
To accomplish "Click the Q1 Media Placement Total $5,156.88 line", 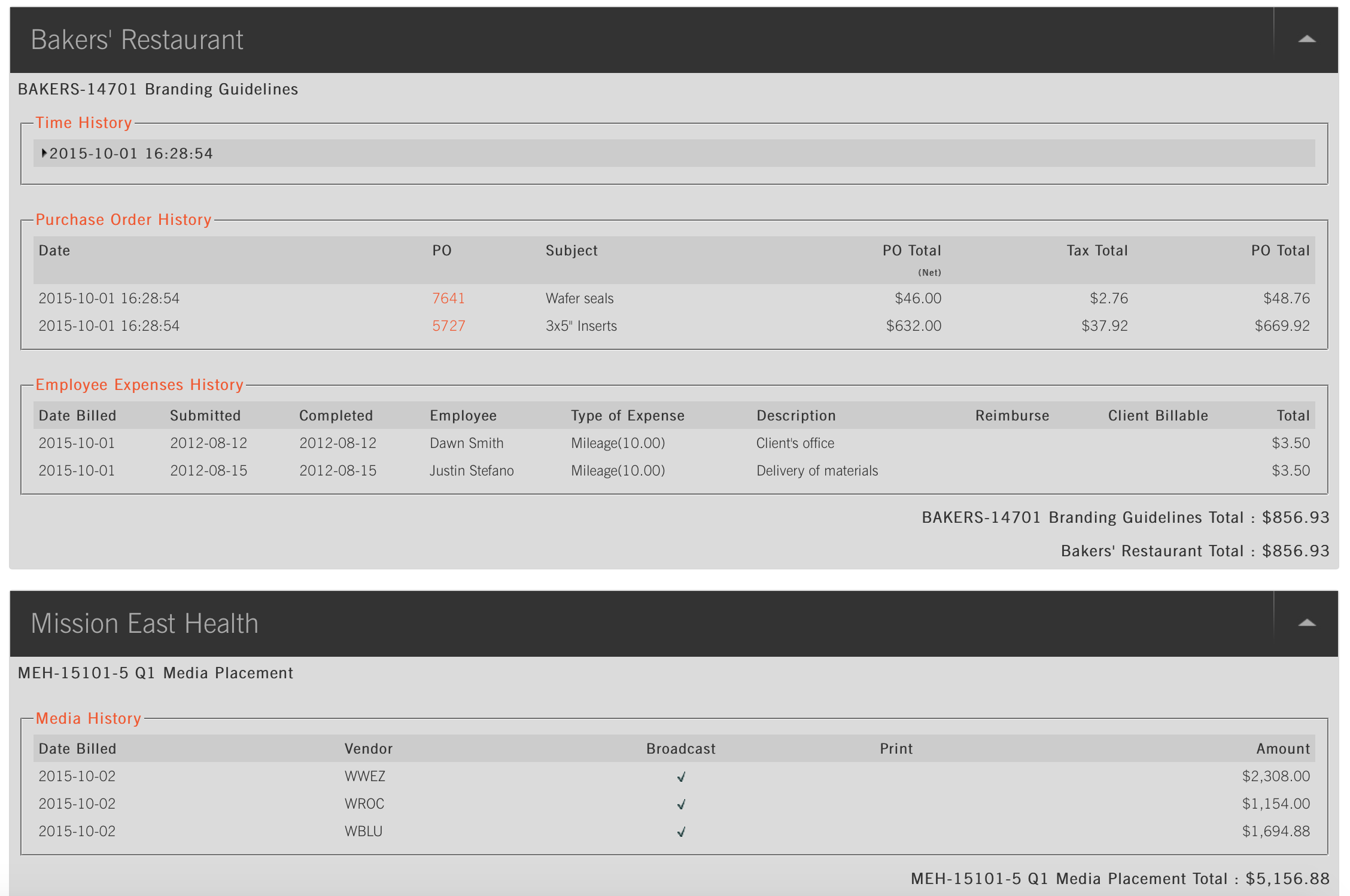I will pyautogui.click(x=1120, y=879).
